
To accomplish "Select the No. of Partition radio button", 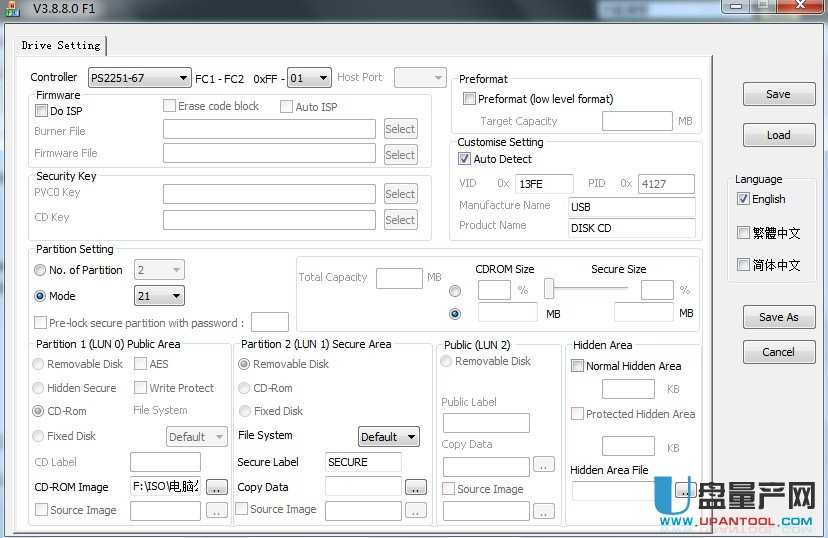I will point(40,270).
